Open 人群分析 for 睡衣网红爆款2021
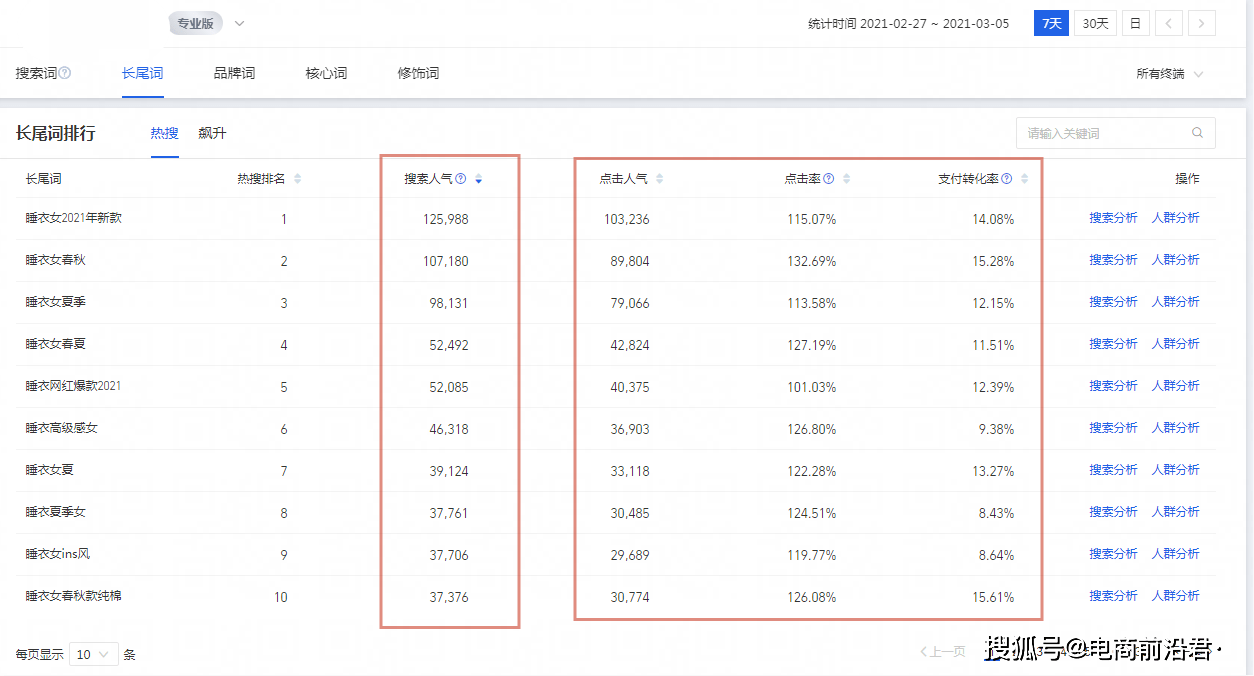The image size is (1254, 676). tap(1176, 386)
